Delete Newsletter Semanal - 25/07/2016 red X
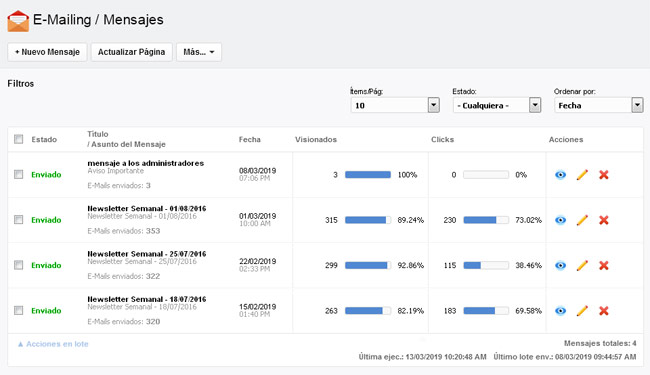This screenshot has width=650, height=375. pos(604,265)
